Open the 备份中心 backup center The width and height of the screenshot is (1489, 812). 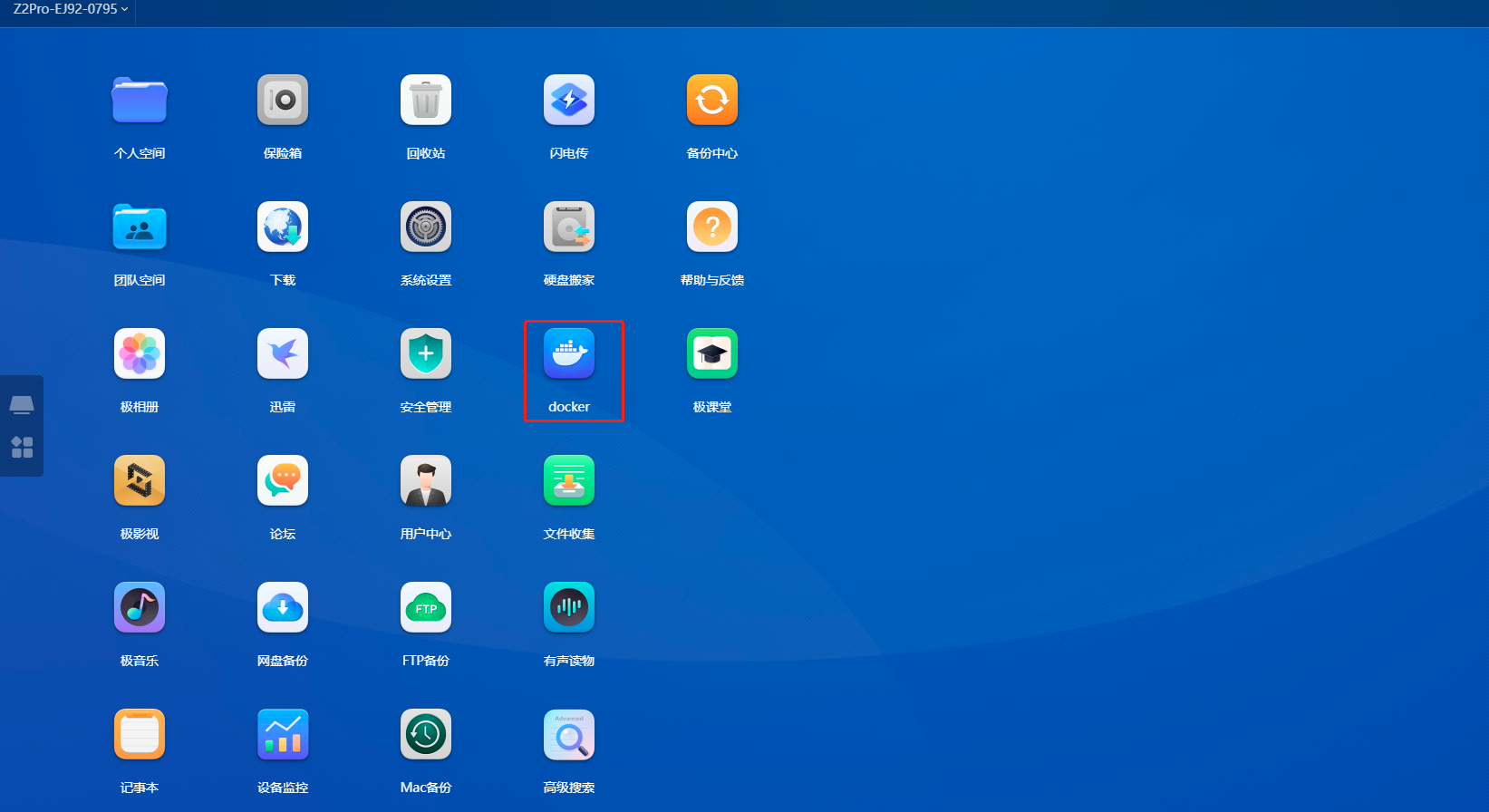pos(712,100)
